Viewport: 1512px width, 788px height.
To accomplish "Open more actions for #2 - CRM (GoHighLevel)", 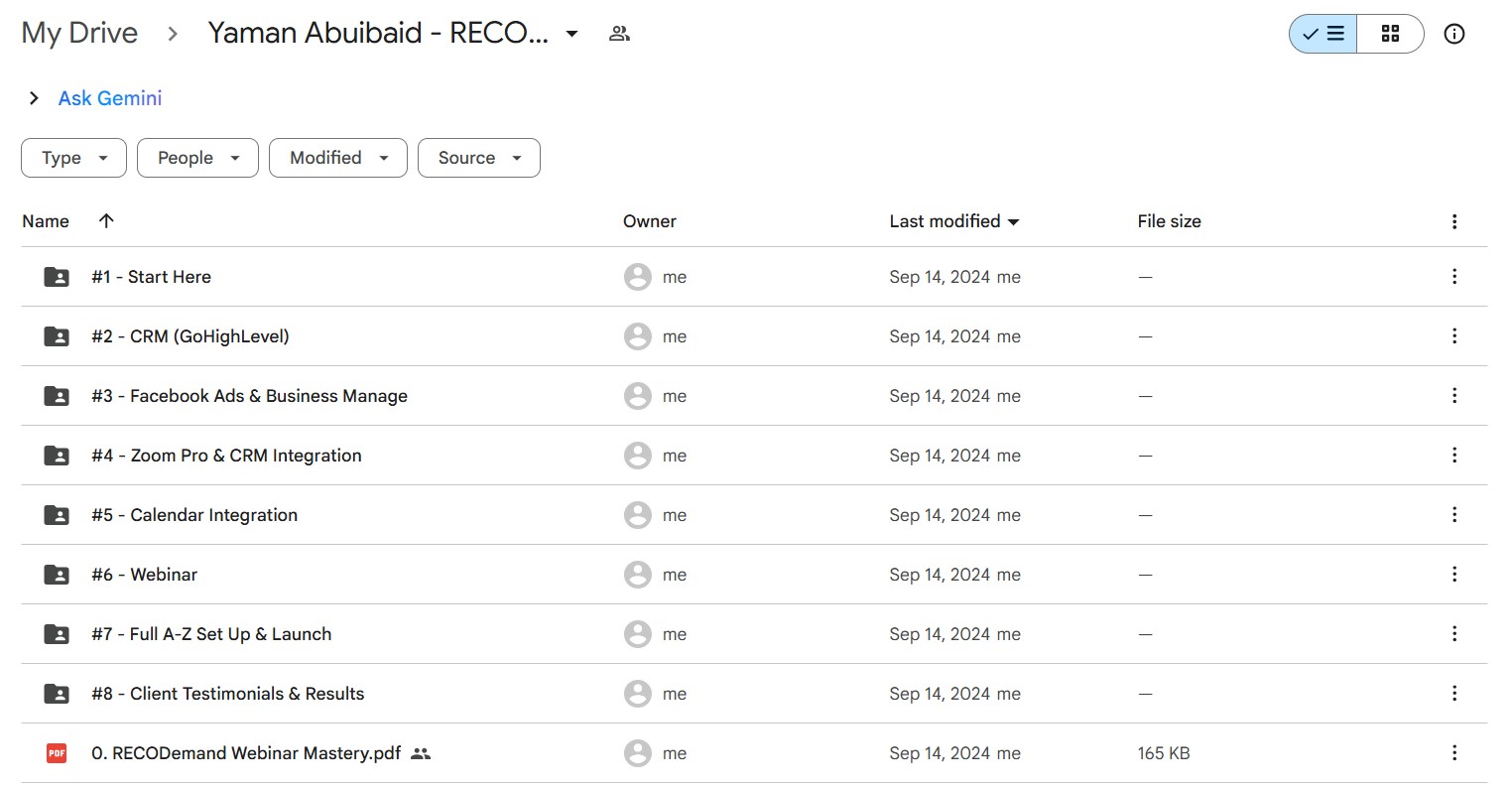I will click(1454, 336).
